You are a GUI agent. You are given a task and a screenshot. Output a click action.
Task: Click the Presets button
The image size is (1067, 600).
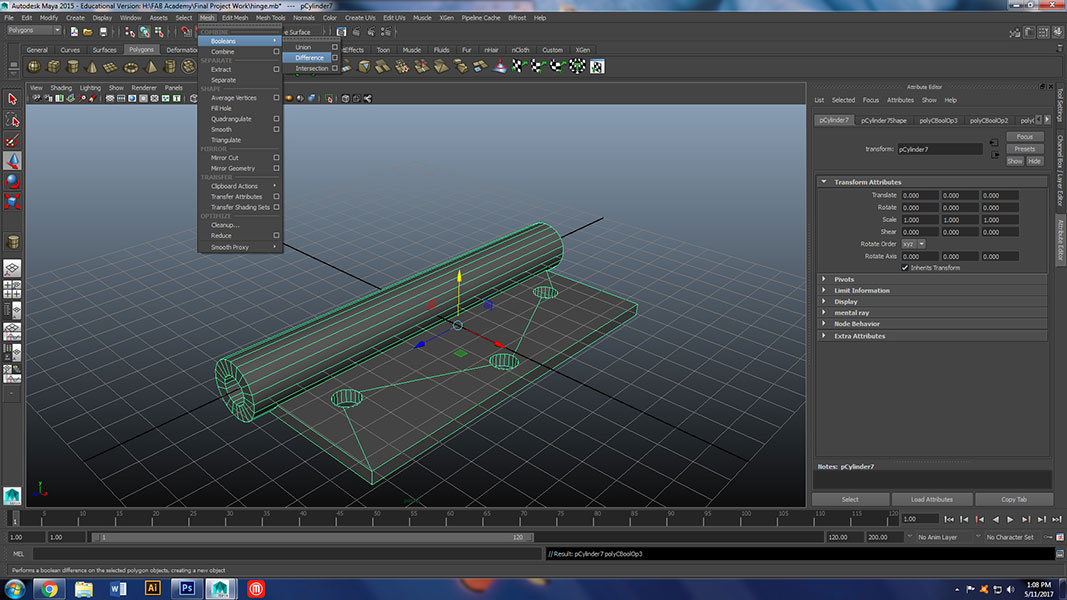(x=1025, y=149)
